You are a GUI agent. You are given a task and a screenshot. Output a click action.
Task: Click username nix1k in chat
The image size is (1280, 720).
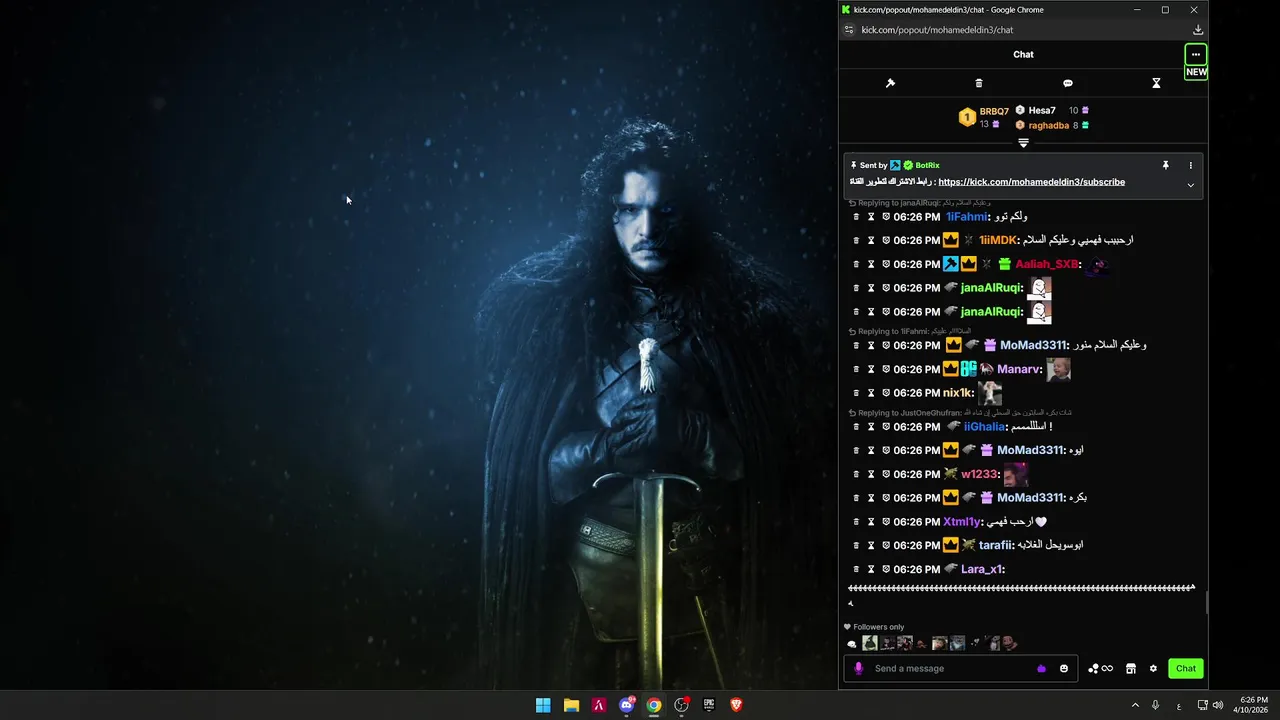tap(957, 393)
